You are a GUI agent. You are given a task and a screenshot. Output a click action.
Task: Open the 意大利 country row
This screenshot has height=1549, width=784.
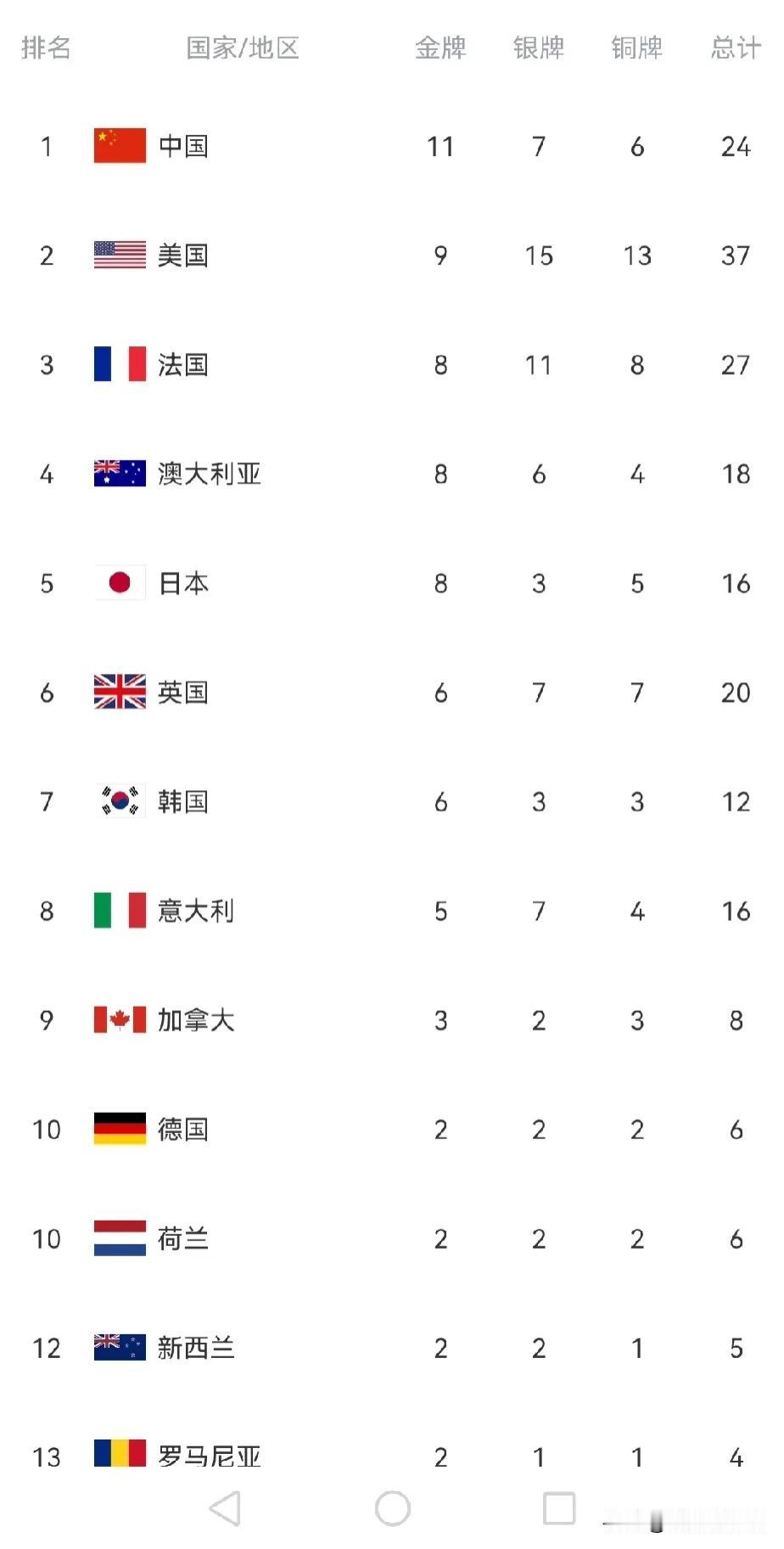click(392, 911)
